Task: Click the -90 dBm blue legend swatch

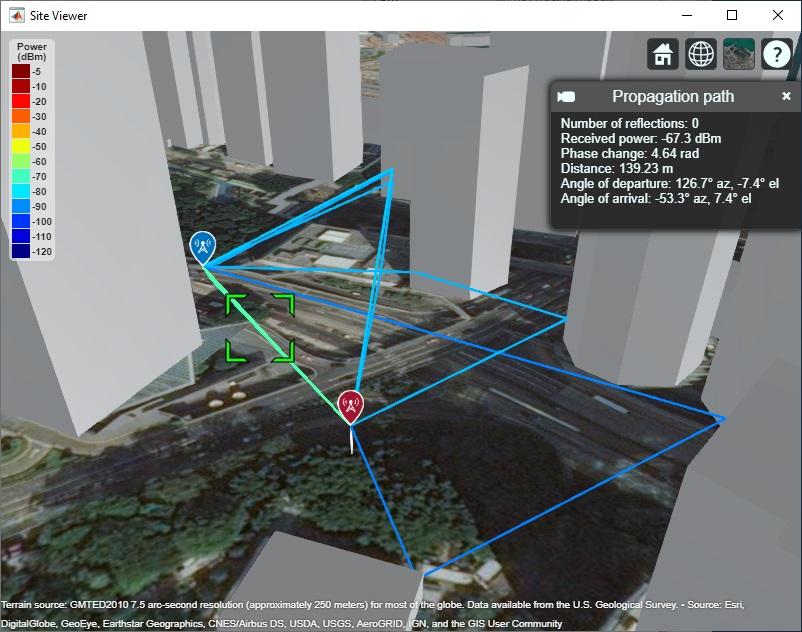Action: [21, 207]
